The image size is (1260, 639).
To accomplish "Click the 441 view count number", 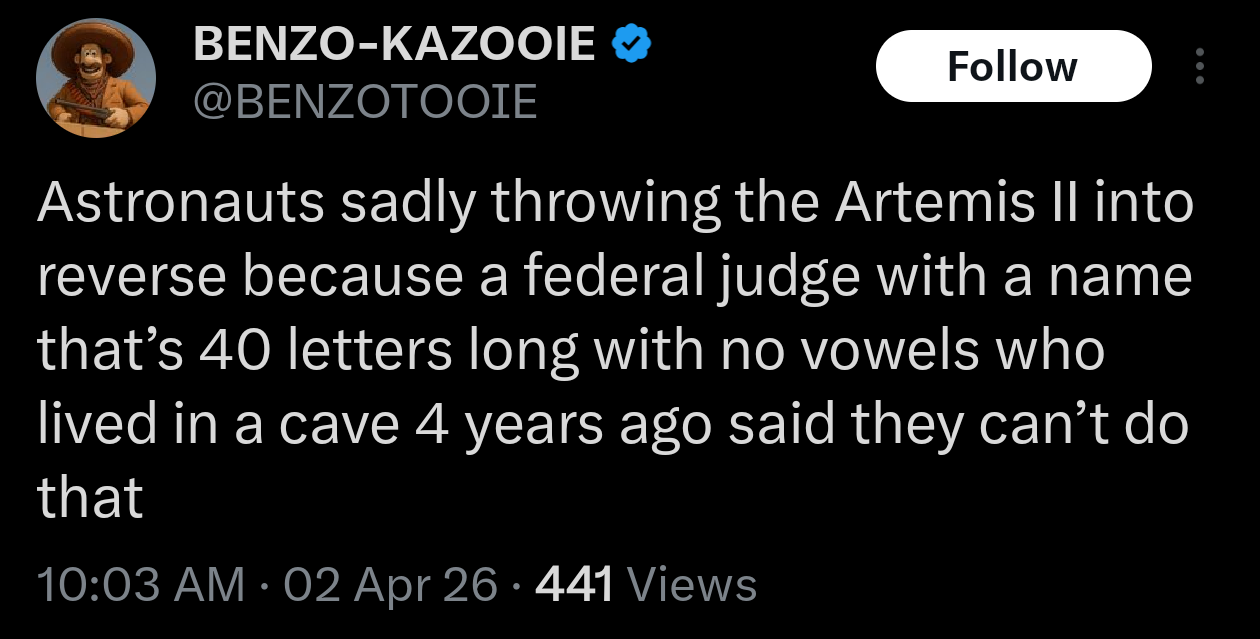I will [x=574, y=585].
